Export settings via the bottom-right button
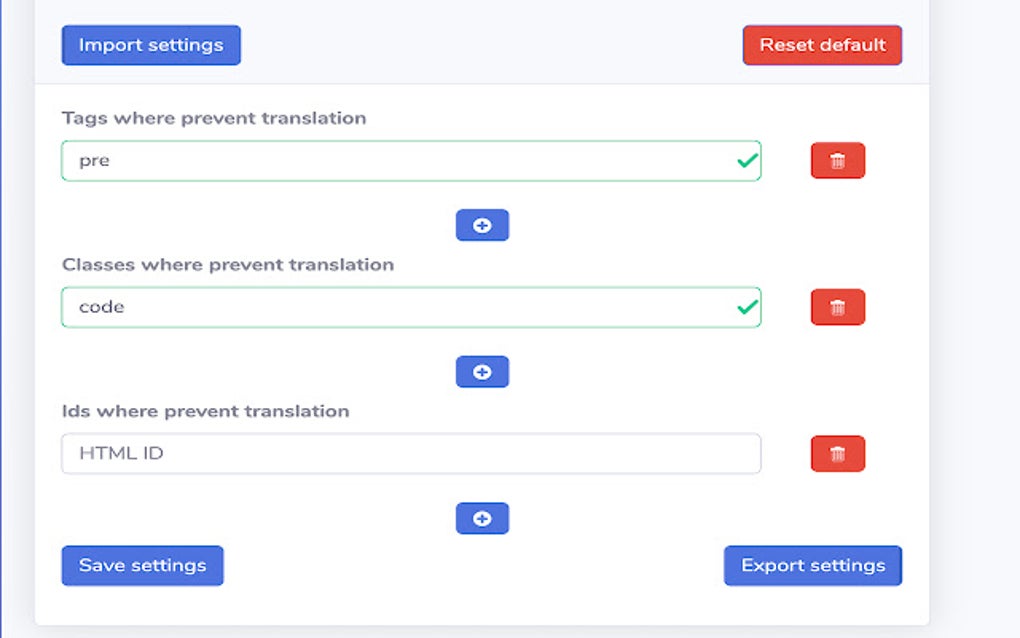The image size is (1020, 638). pyautogui.click(x=812, y=565)
